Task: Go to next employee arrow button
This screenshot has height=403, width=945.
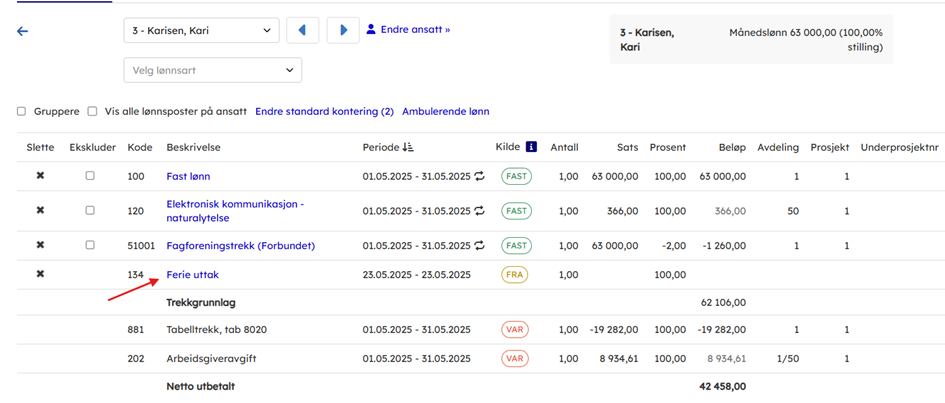Action: [x=343, y=30]
